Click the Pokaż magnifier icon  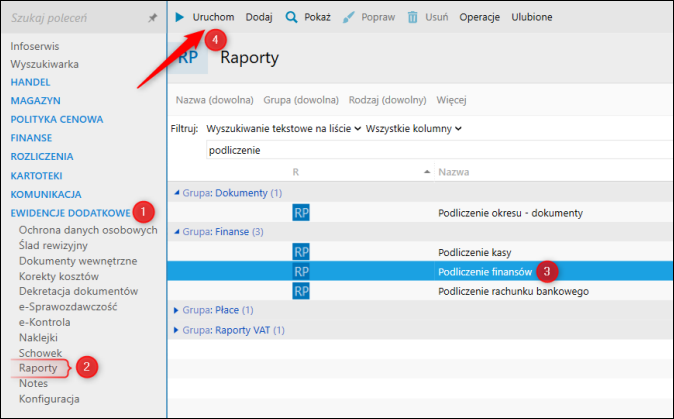point(291,17)
